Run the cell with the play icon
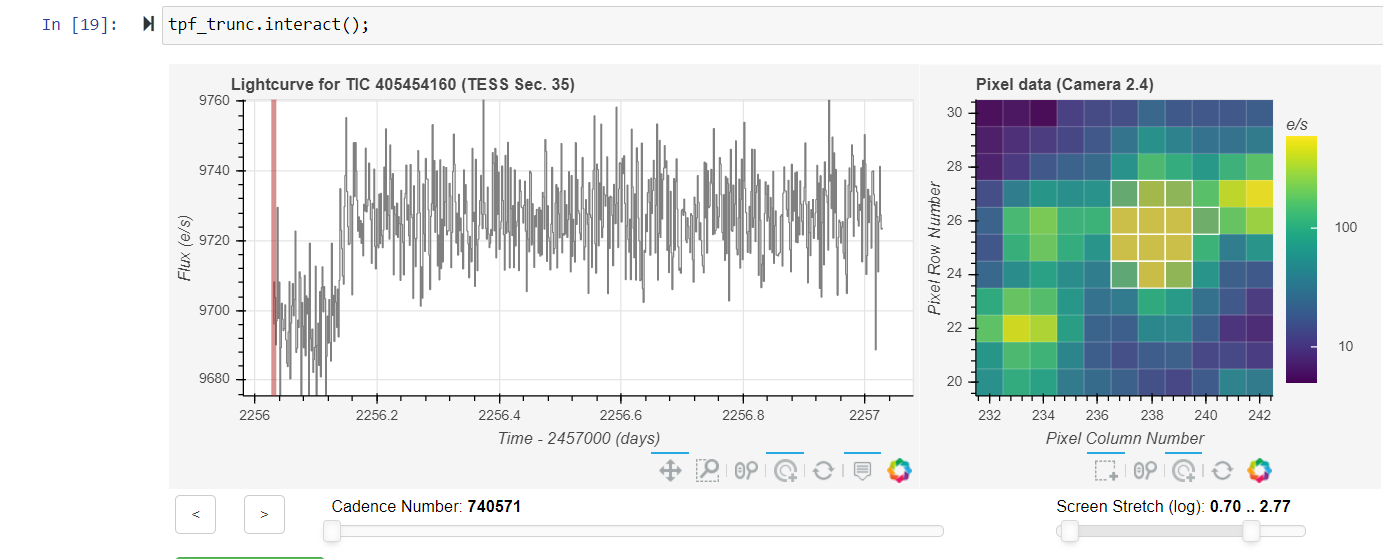This screenshot has height=559, width=1383. pos(149,24)
